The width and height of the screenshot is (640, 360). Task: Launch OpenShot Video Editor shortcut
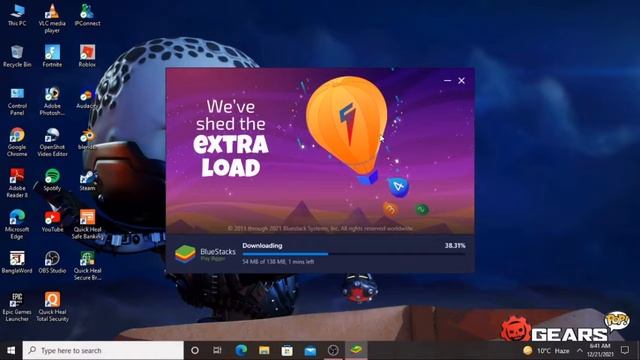pyautogui.click(x=52, y=142)
